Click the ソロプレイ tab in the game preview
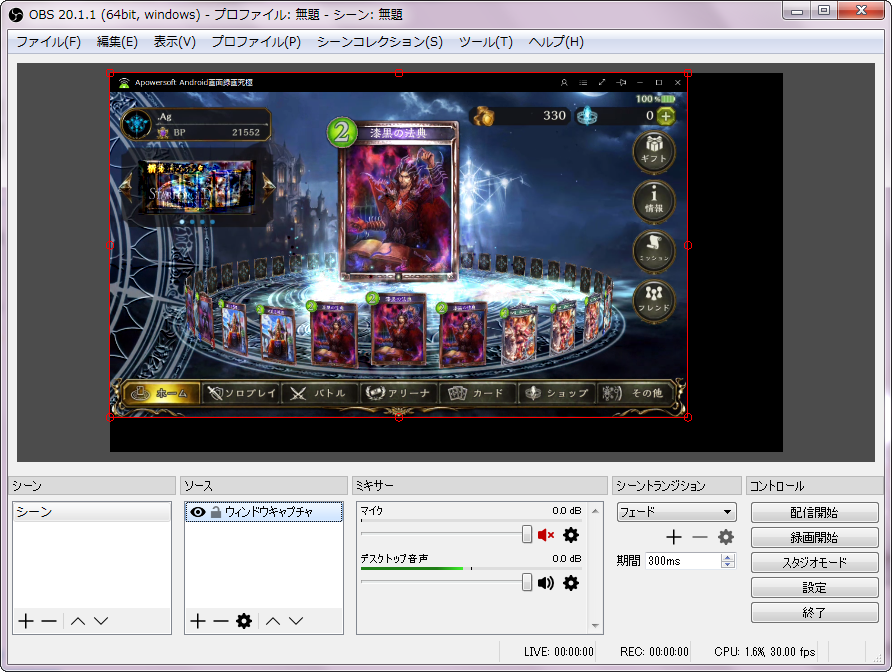The width and height of the screenshot is (892, 672). (242, 393)
